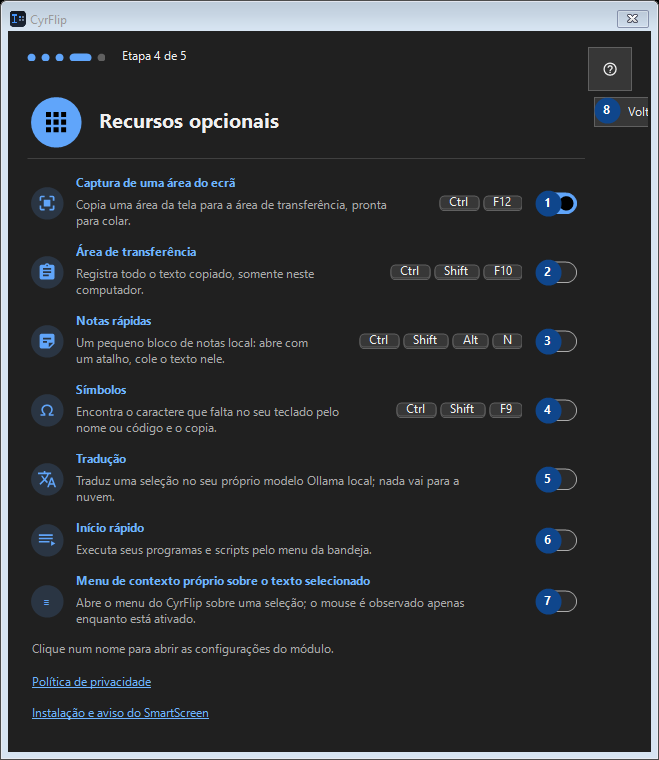Click the F12 shortcut key badge
Viewport: 659px width, 760px height.
click(502, 203)
